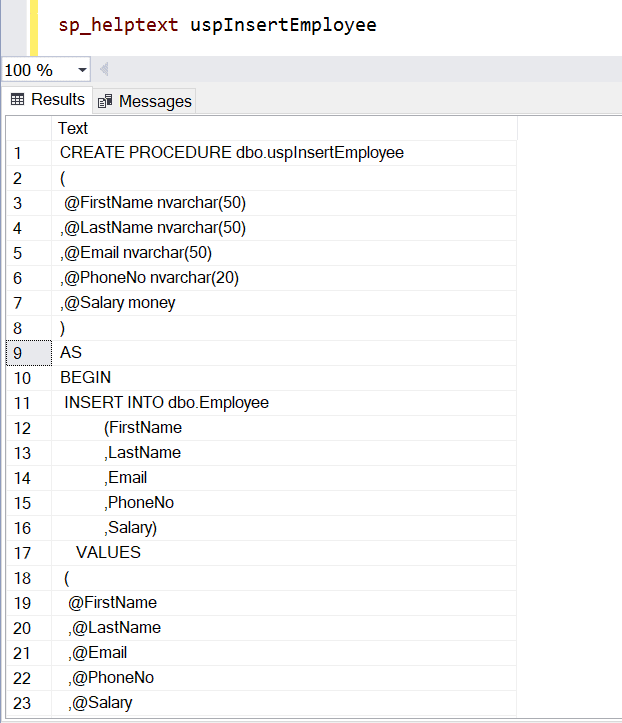Click the grid icon on Results tab

tap(17, 100)
